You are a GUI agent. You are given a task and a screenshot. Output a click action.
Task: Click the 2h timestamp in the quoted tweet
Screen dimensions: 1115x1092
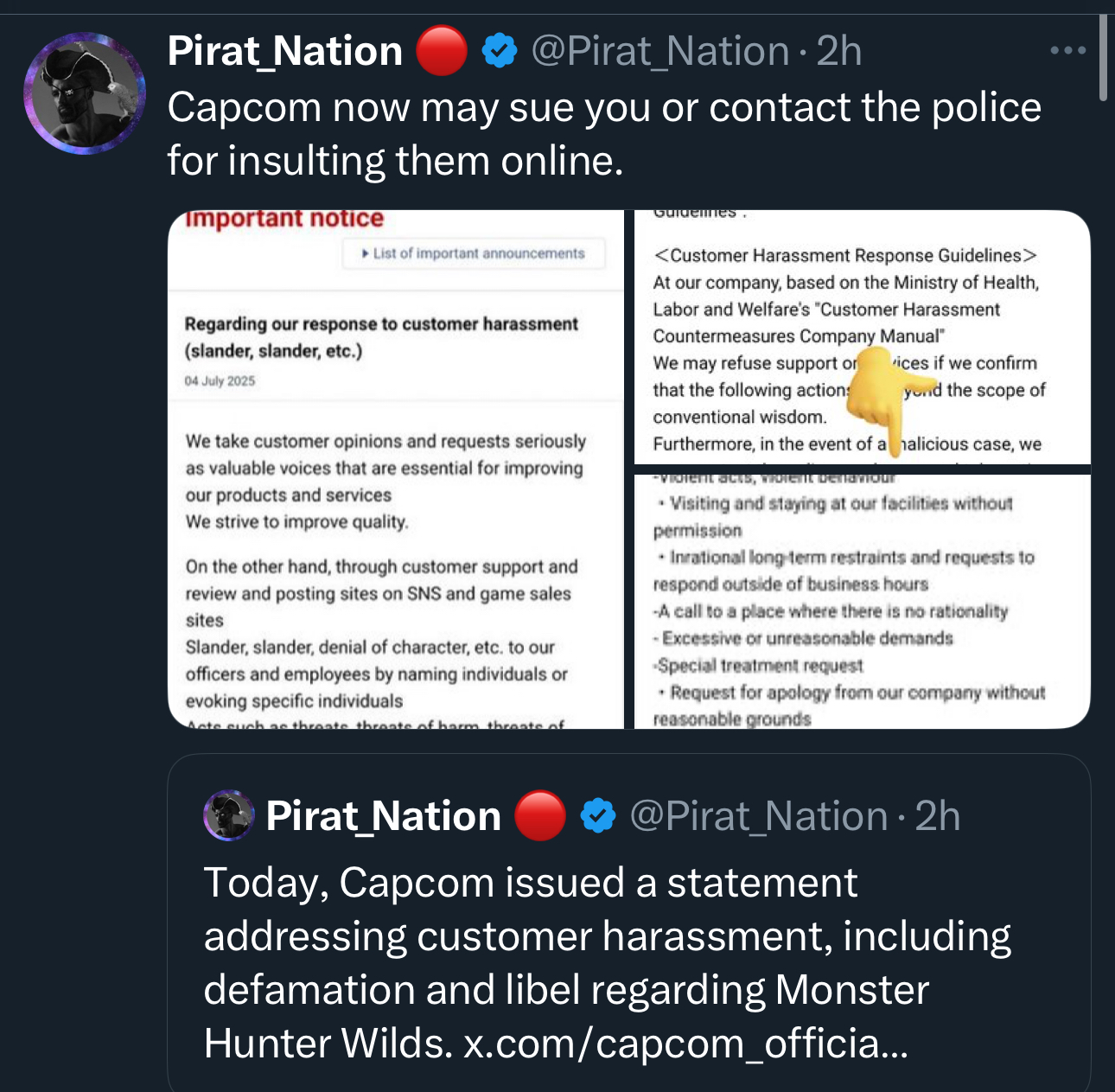938,816
